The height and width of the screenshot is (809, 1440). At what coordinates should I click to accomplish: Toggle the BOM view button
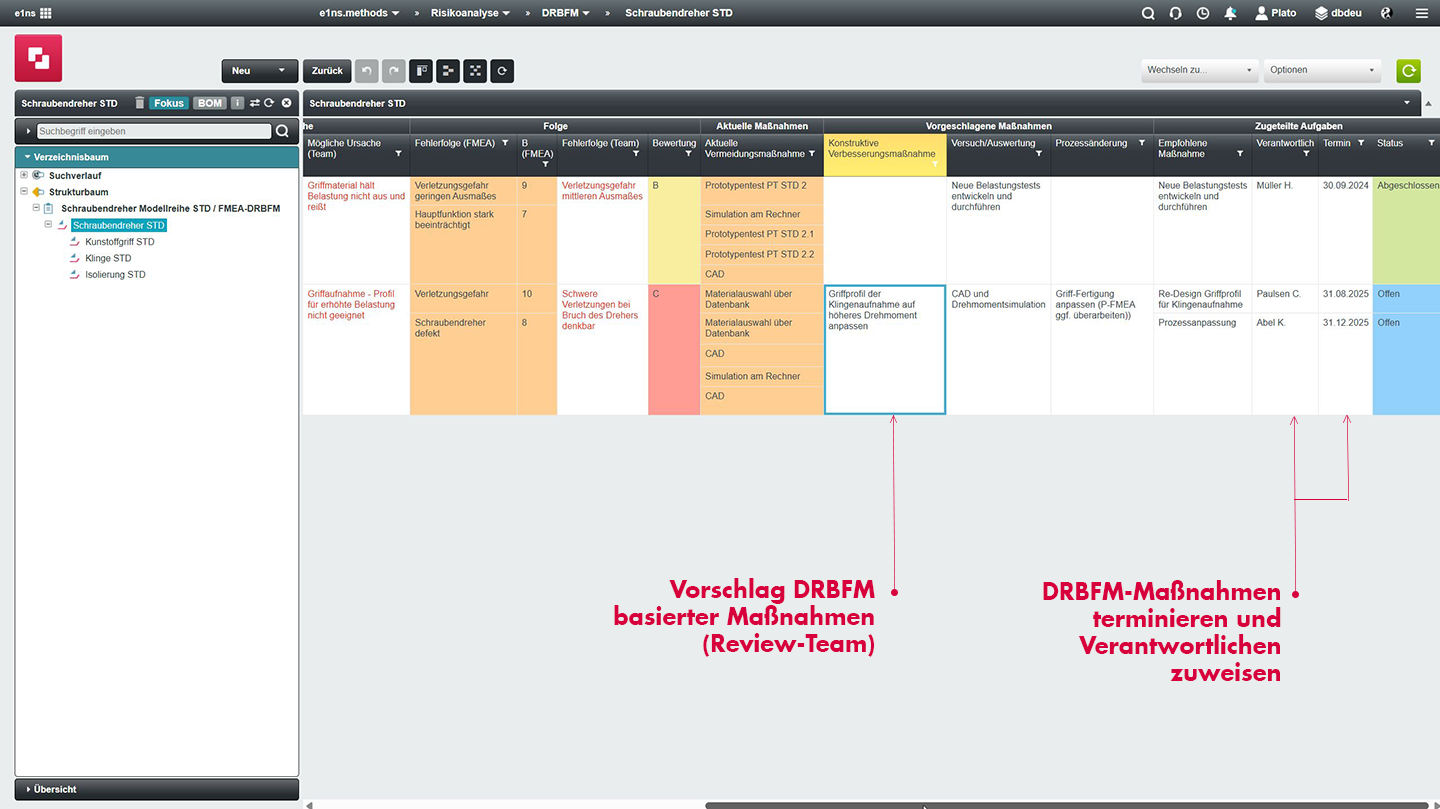click(209, 103)
